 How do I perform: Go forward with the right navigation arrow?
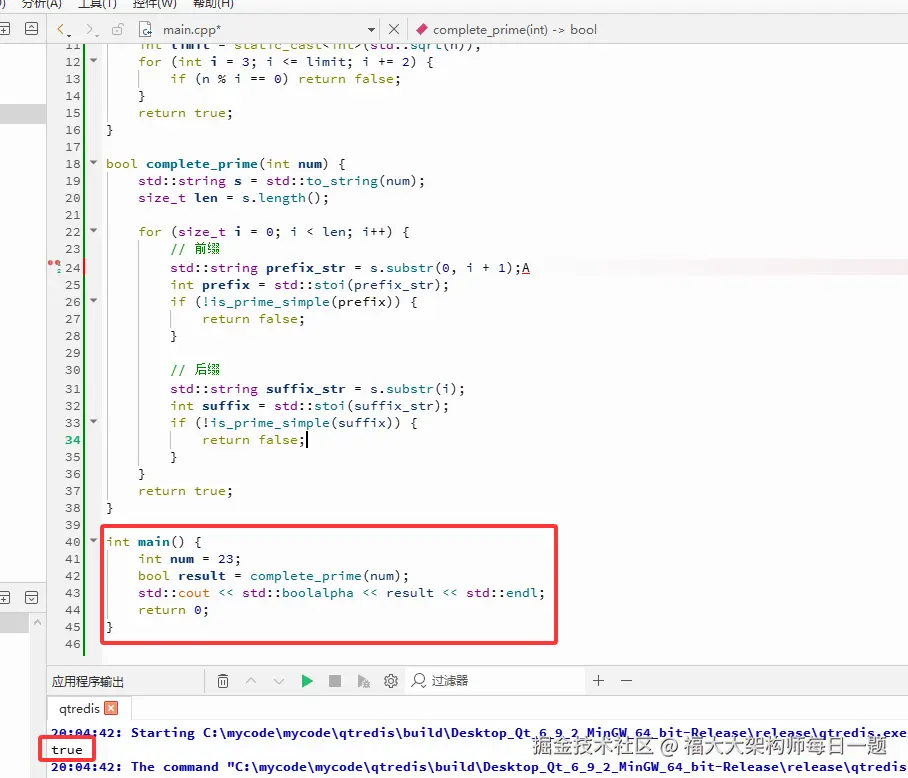(90, 29)
